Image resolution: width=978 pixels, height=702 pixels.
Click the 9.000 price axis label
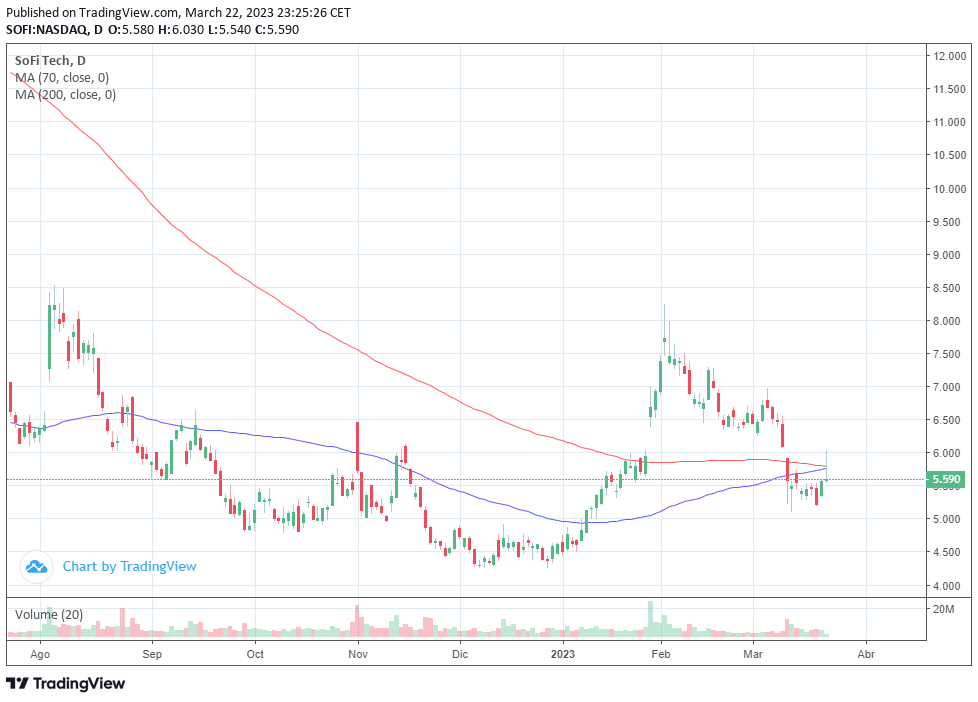947,255
